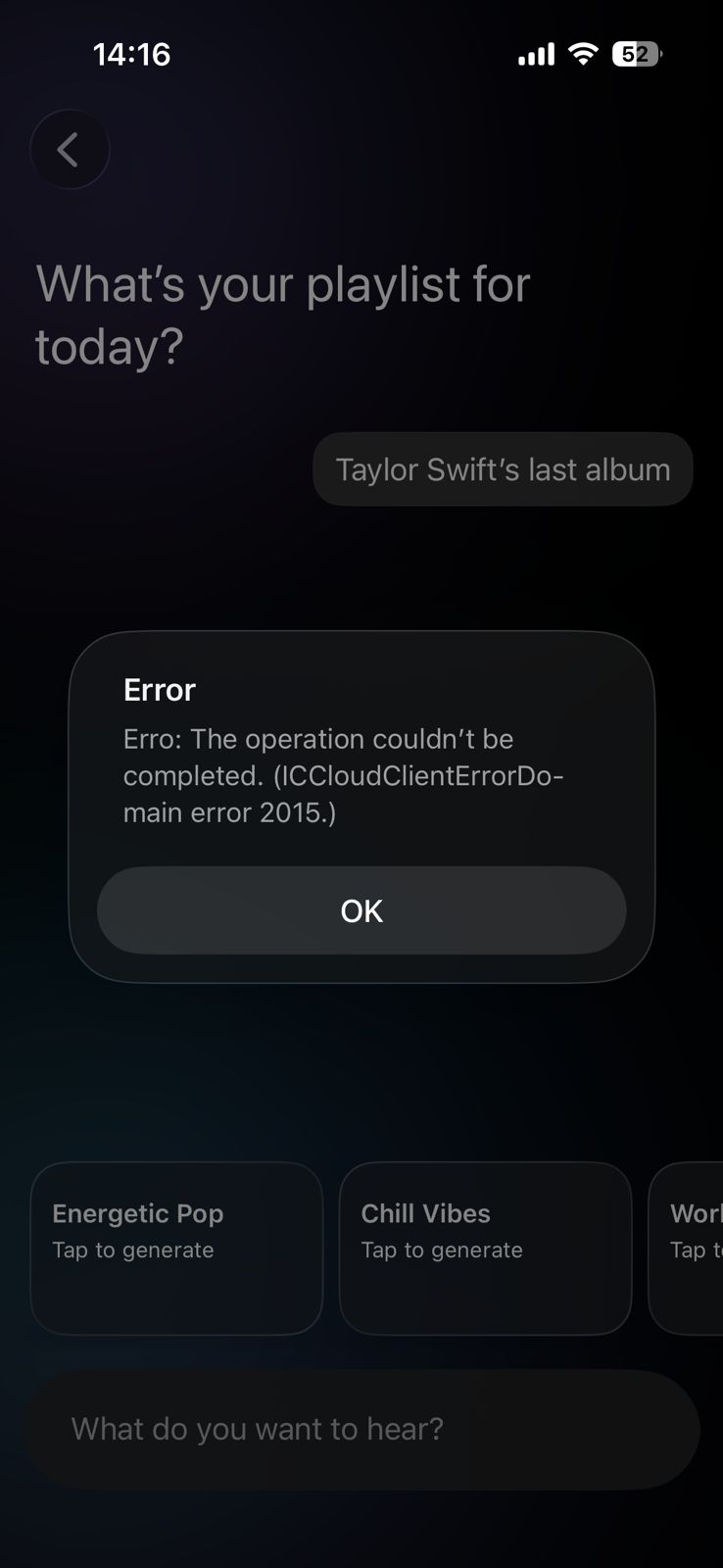Tap 'Tap to generate' under Energetic Pop

(x=133, y=1249)
